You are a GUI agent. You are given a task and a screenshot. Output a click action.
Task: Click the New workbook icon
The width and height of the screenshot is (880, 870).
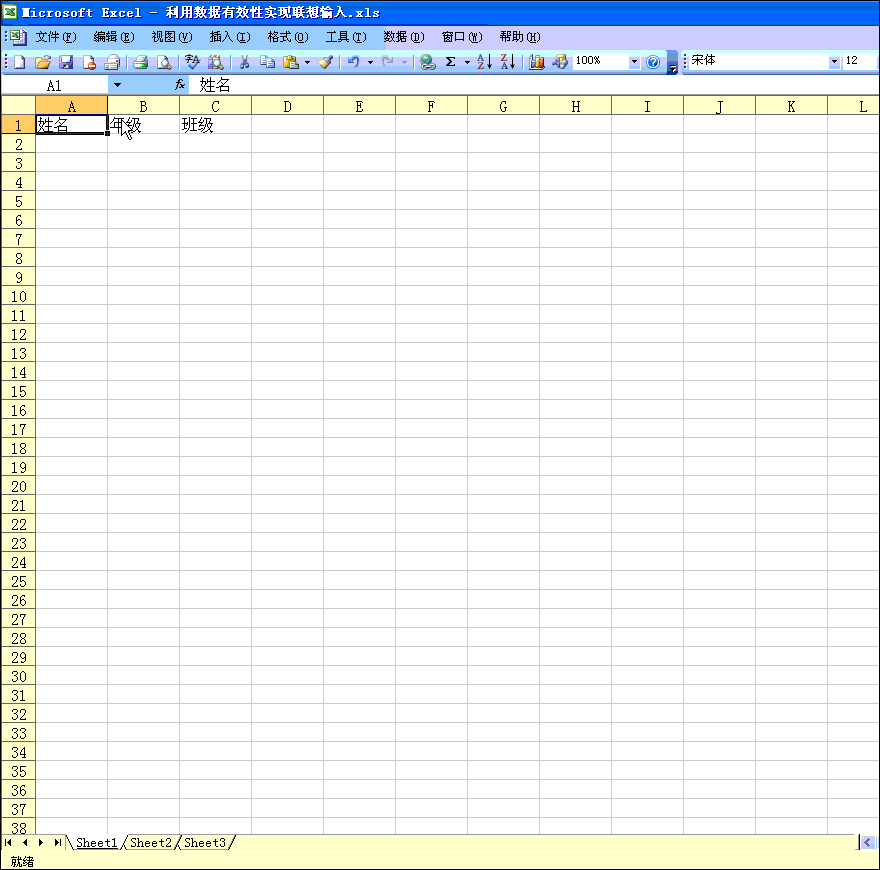[x=19, y=62]
